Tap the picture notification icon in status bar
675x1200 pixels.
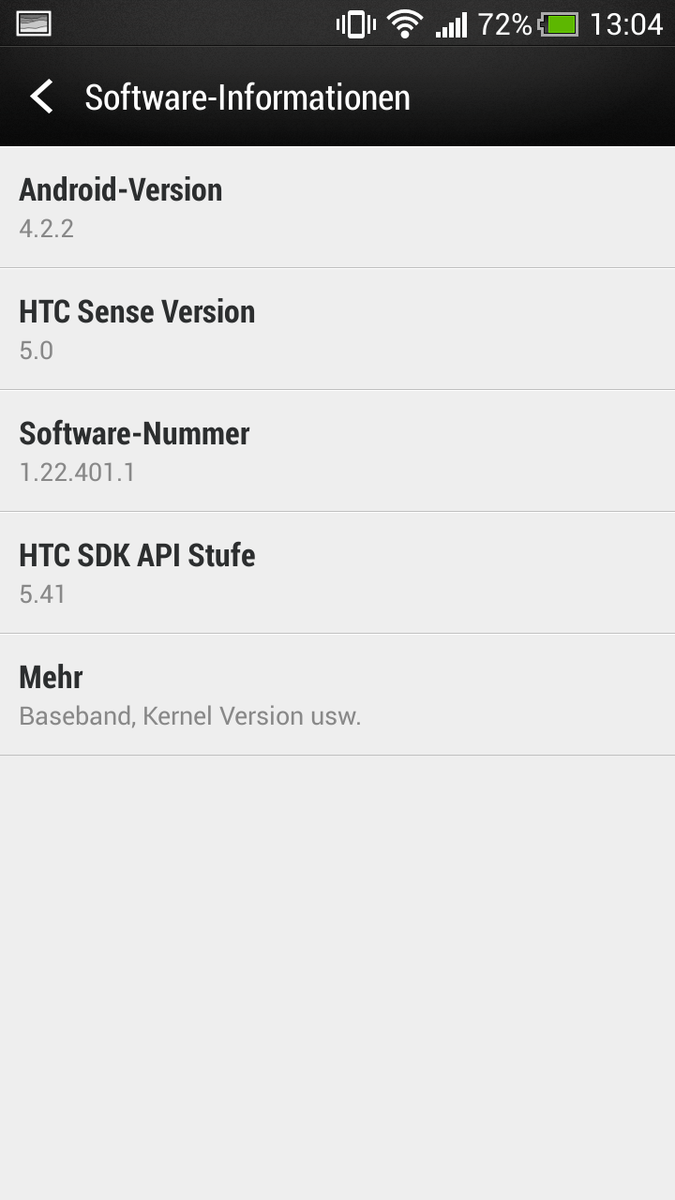35,23
